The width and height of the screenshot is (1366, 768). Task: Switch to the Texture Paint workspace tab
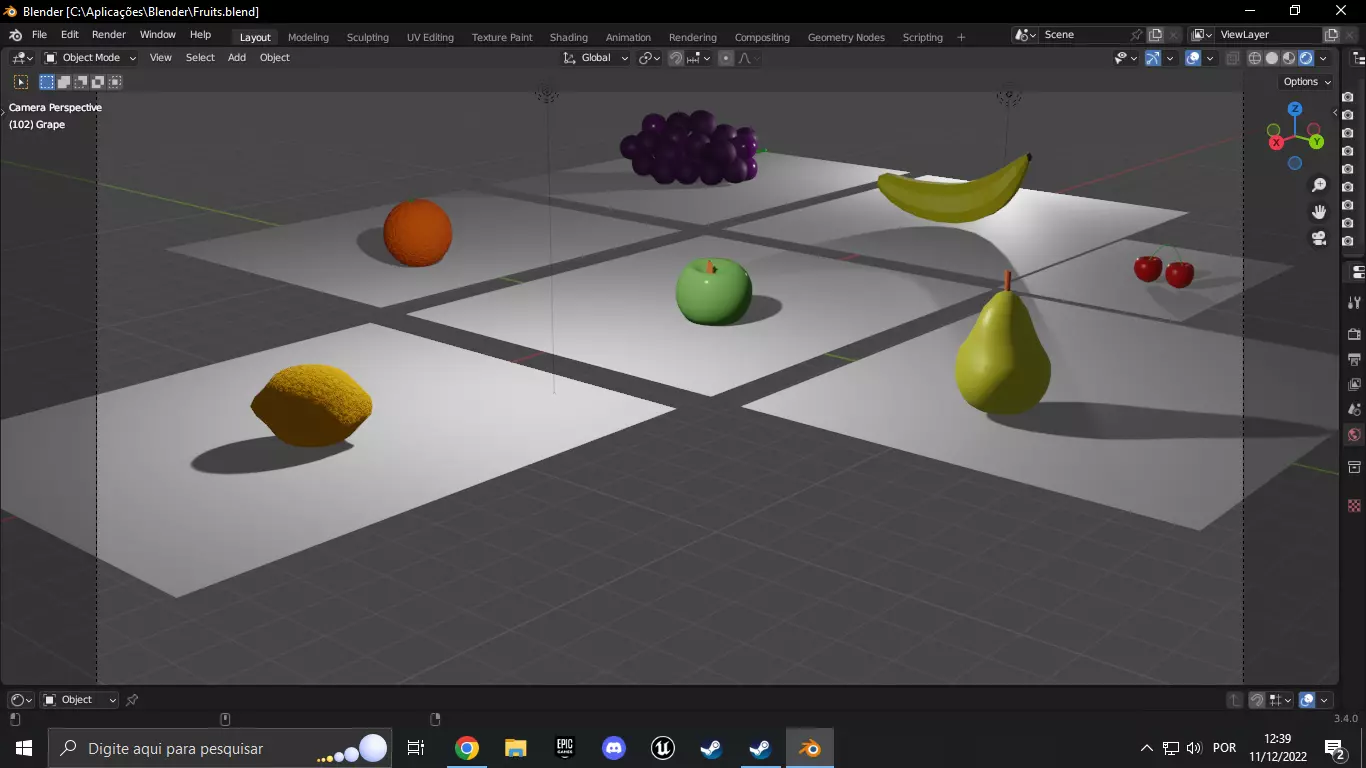(502, 37)
